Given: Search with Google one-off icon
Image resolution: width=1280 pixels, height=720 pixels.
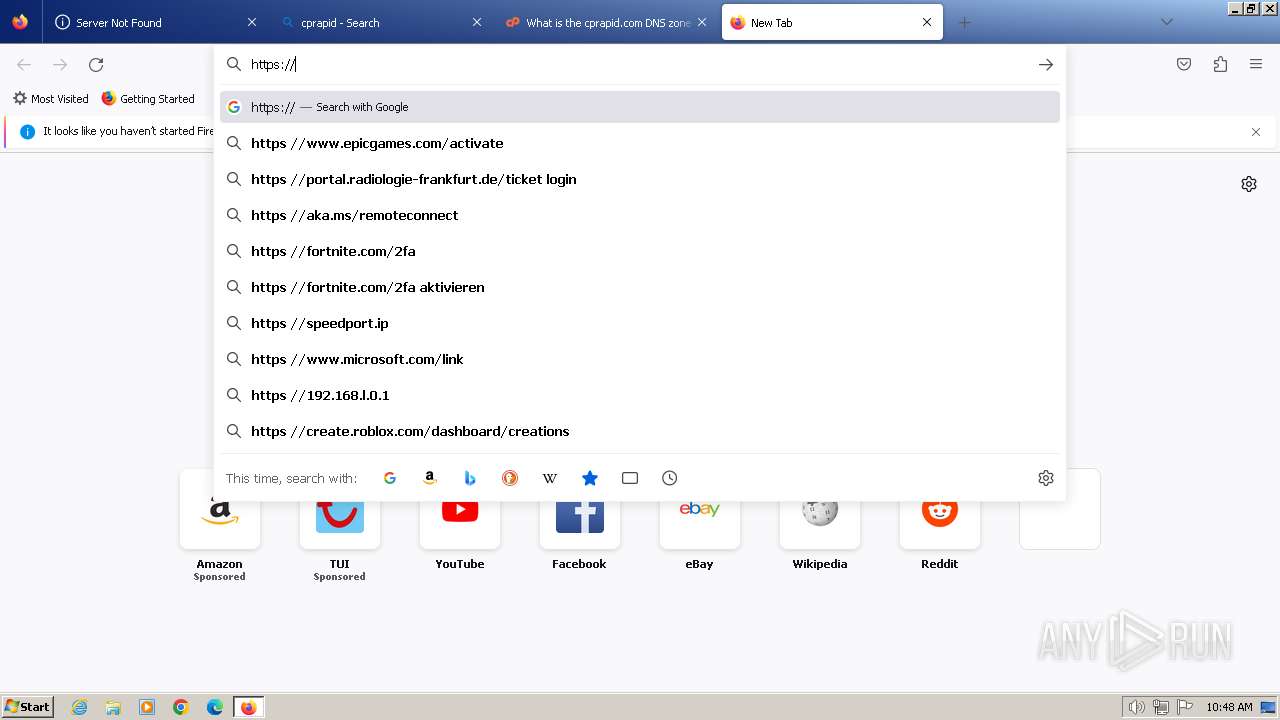Looking at the screenshot, I should point(390,478).
